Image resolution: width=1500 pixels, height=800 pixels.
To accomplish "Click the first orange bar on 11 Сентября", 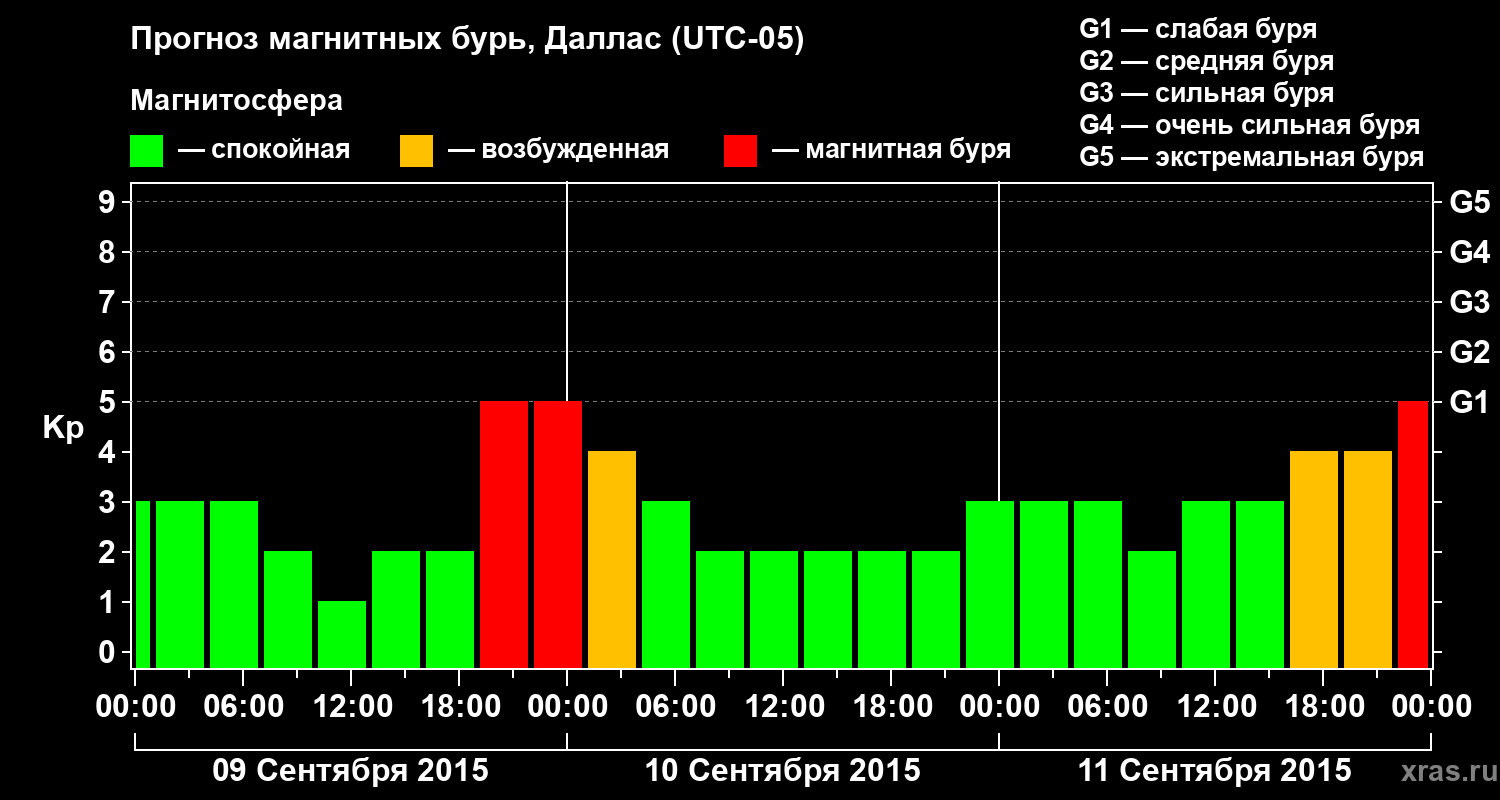I will [x=1314, y=559].
